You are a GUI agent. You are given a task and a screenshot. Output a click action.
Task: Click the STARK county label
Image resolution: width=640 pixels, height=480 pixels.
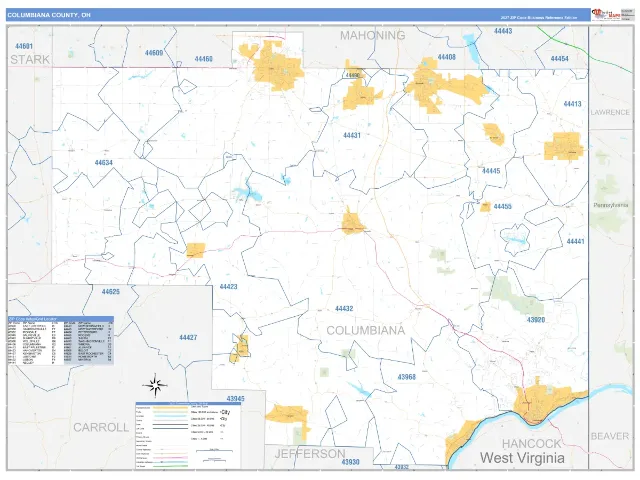30,60
